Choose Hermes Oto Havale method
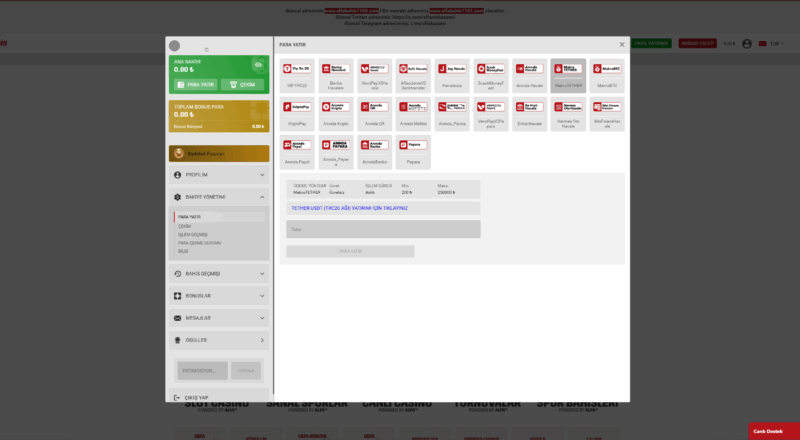This screenshot has height=440, width=800. coord(568,114)
